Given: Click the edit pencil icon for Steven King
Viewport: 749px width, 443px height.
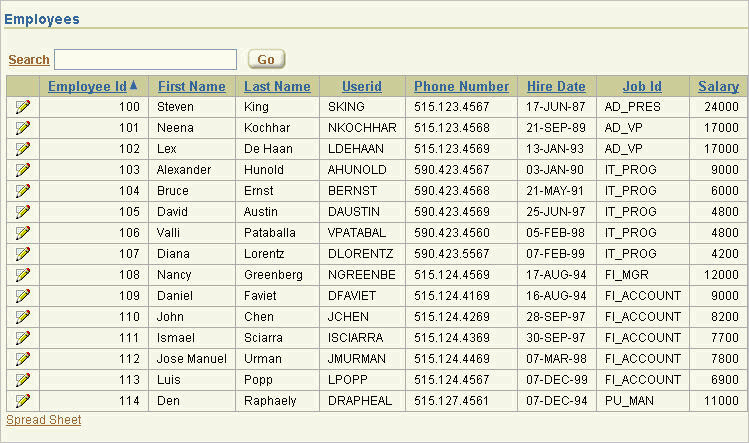Looking at the screenshot, I should pyautogui.click(x=22, y=107).
